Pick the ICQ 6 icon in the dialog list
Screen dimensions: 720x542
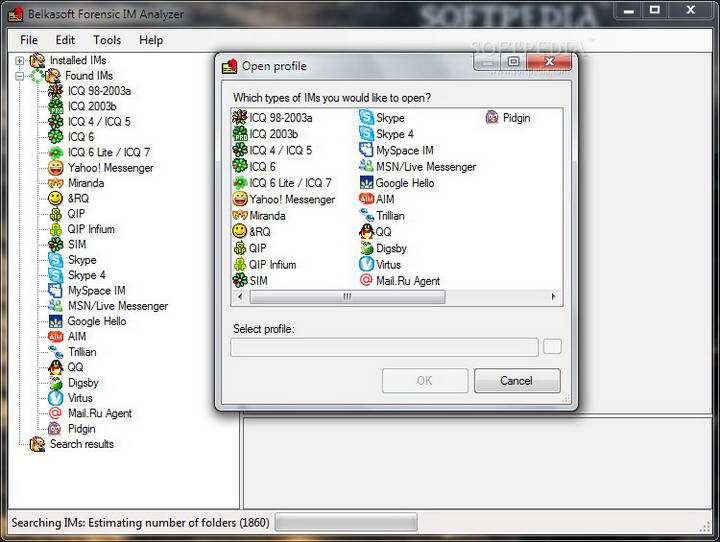[x=239, y=166]
